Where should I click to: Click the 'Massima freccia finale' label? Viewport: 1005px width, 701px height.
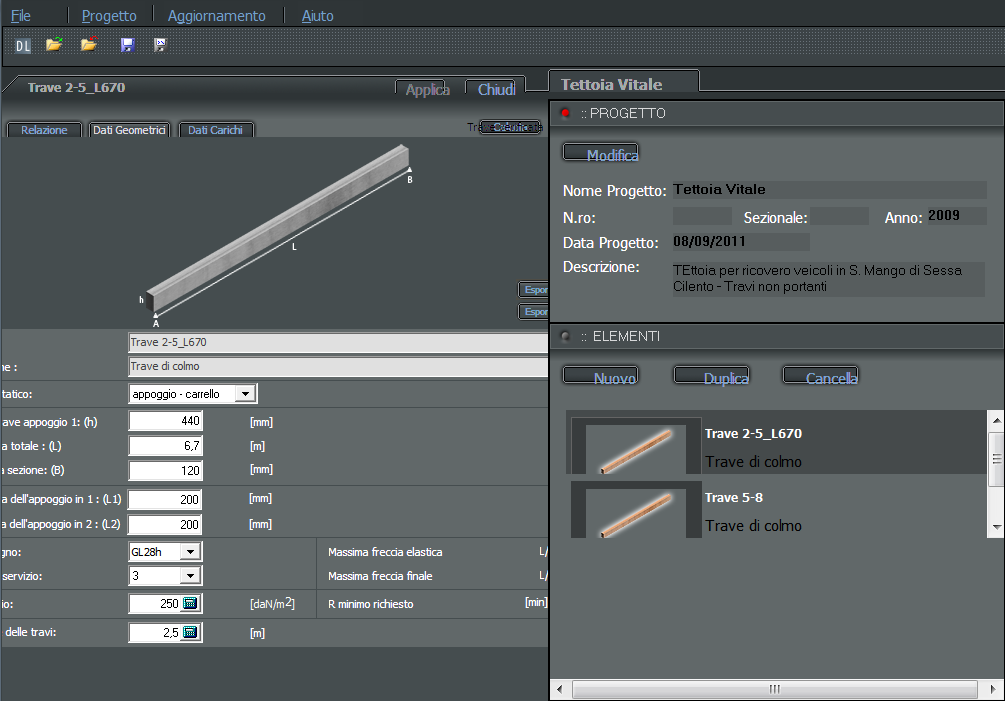point(380,576)
